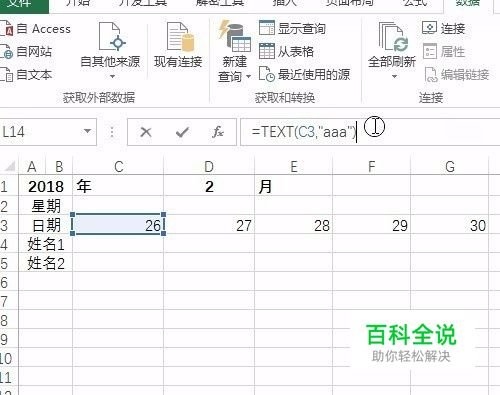Click inside the formula bar text
Viewport: 500px width, 395px height.
pos(304,132)
